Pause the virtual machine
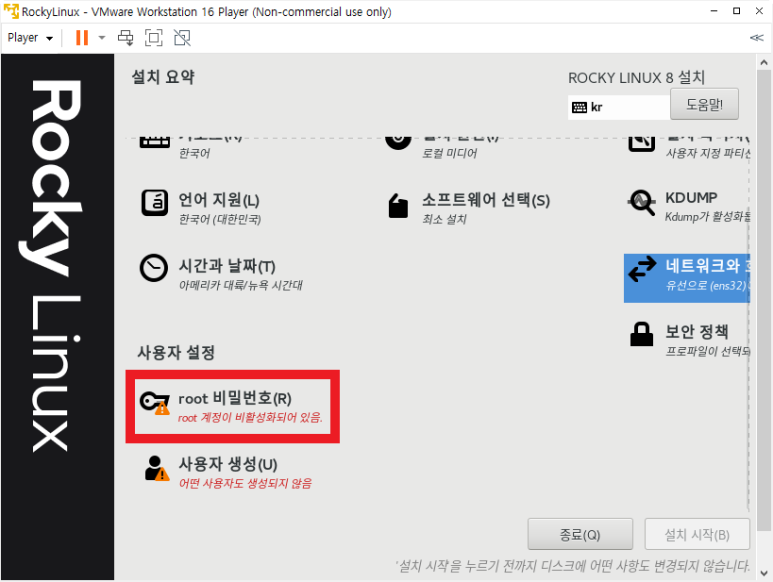773x582 pixels. pos(82,38)
